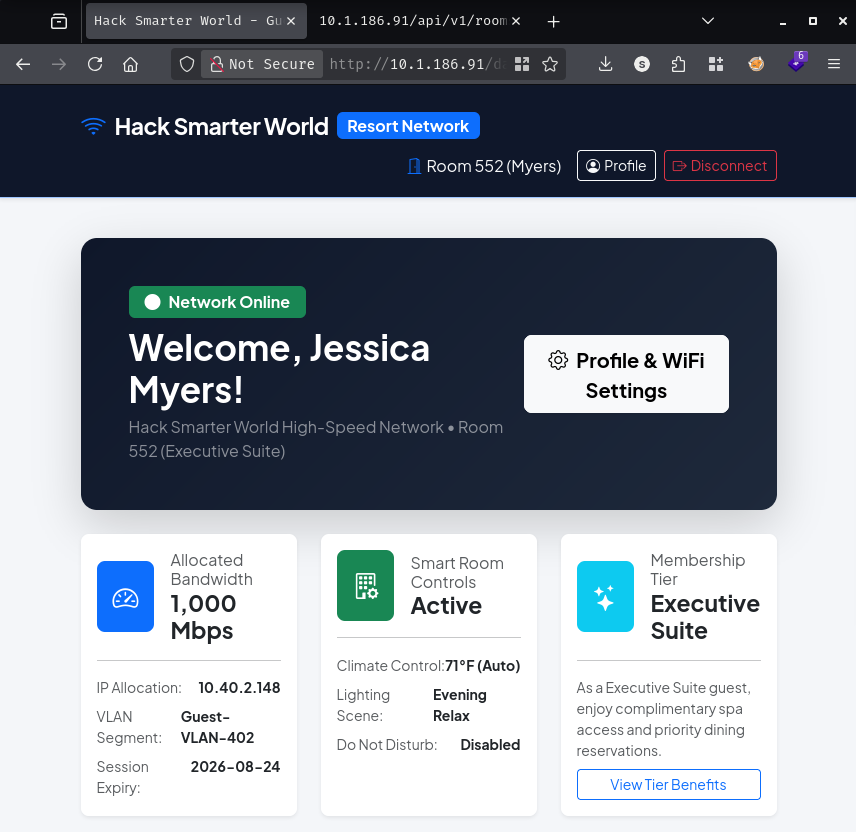The image size is (856, 832).
Task: Bookmark this page with the star icon
Action: 550,64
